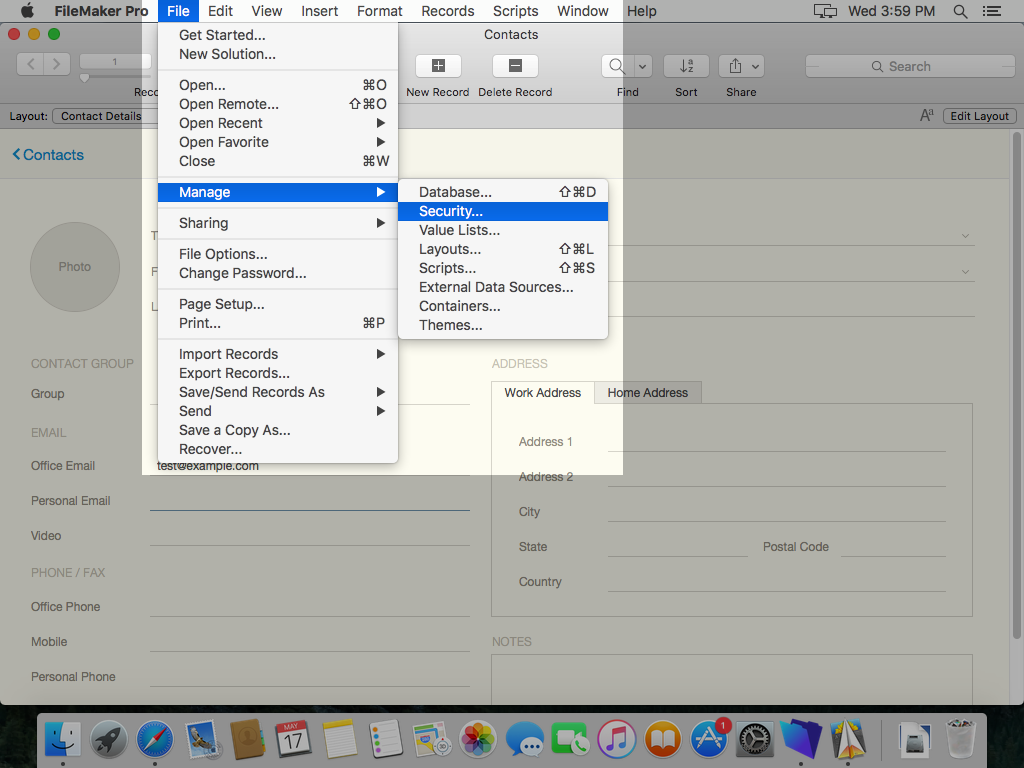Open iTunes from the Dock

pyautogui.click(x=616, y=740)
